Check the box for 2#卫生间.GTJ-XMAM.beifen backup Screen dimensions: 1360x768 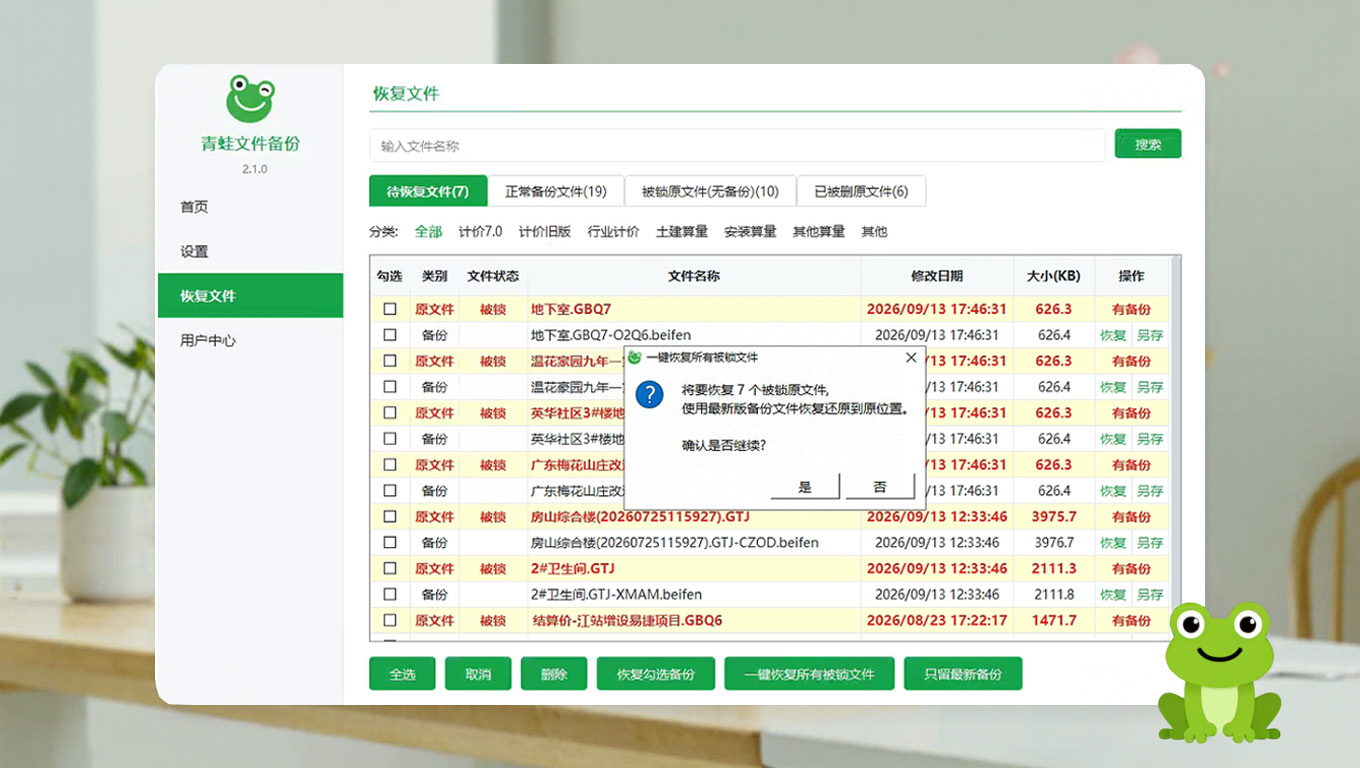(x=390, y=595)
